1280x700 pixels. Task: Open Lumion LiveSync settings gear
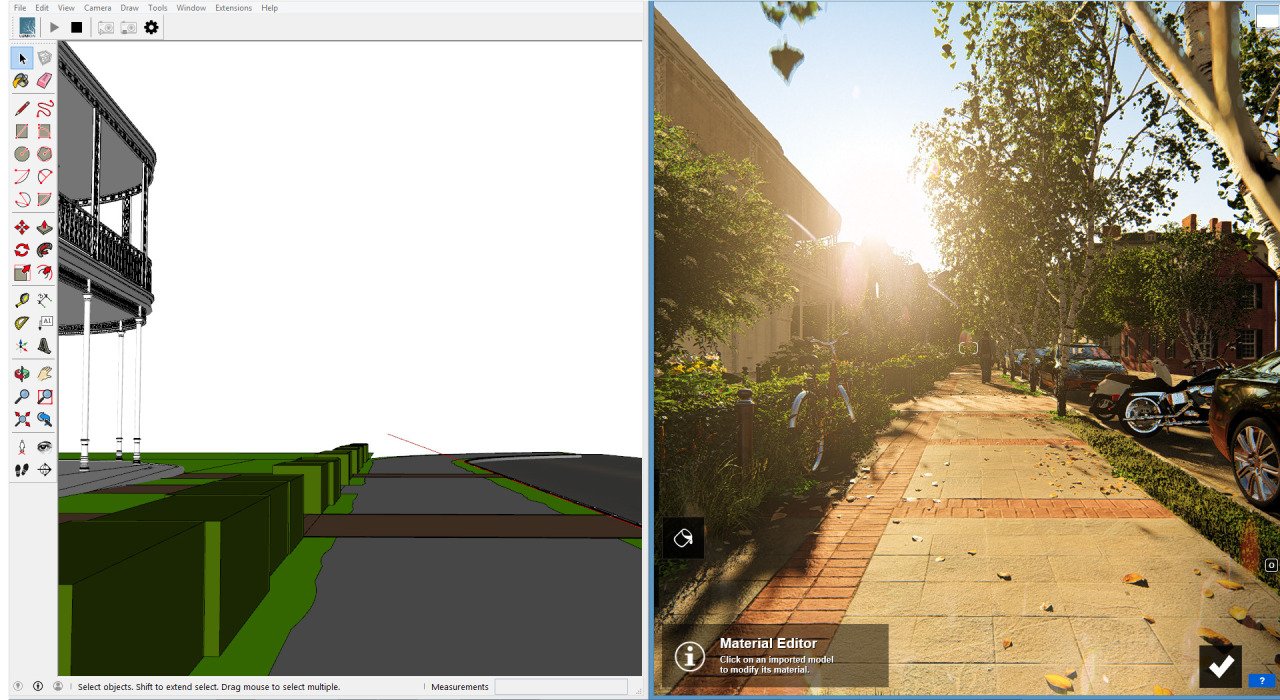coord(151,27)
